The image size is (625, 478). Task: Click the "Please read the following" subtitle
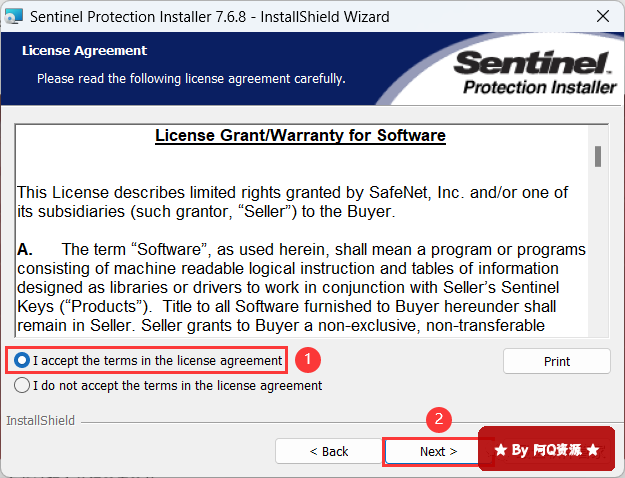[x=191, y=77]
